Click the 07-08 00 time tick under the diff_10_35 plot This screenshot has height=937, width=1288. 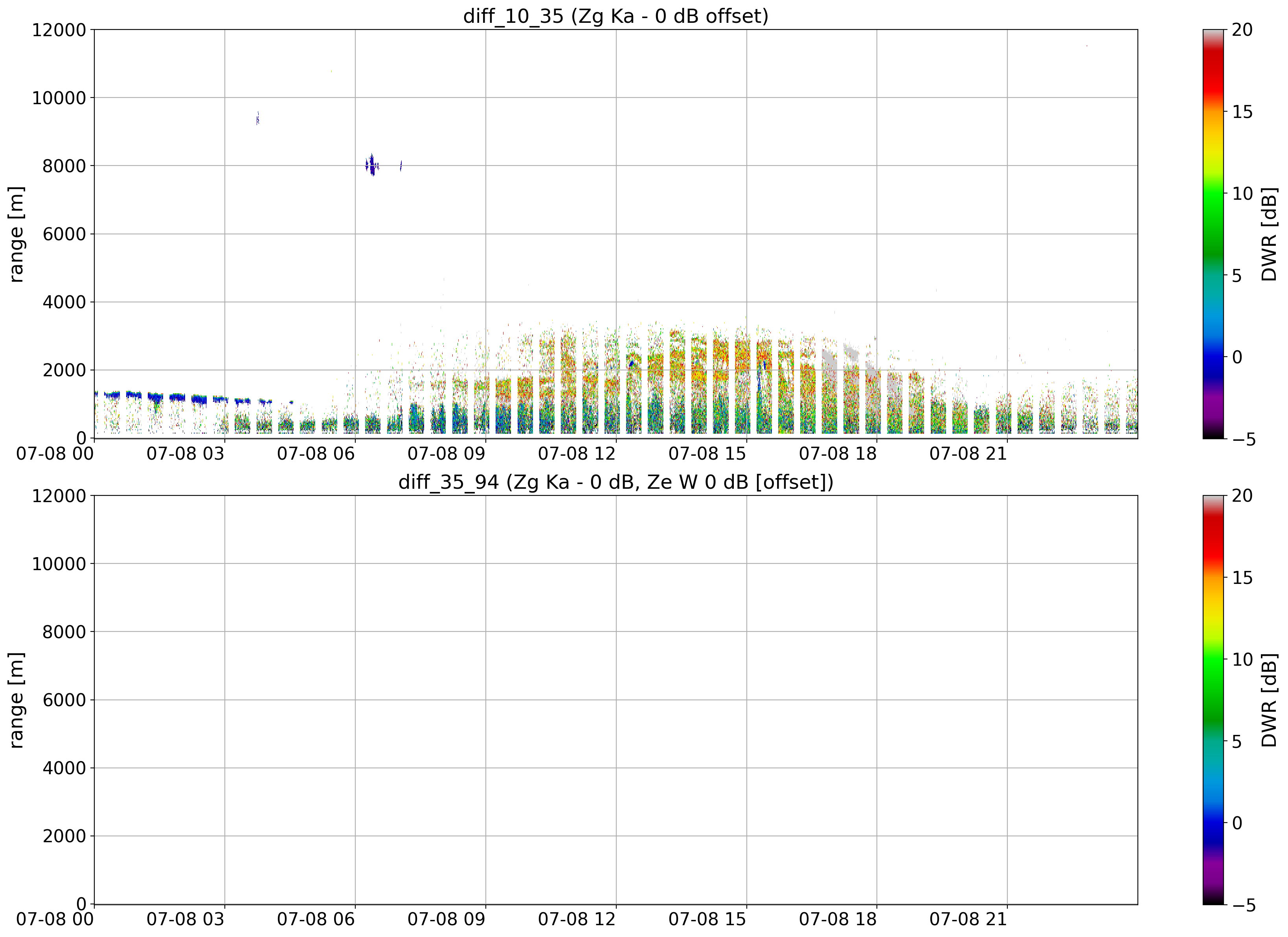coord(55,454)
